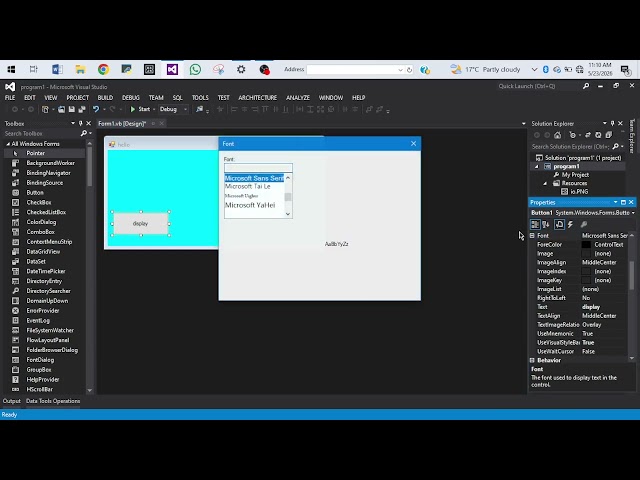Open Chrome from the taskbar
640x480 pixels.
[x=103, y=70]
